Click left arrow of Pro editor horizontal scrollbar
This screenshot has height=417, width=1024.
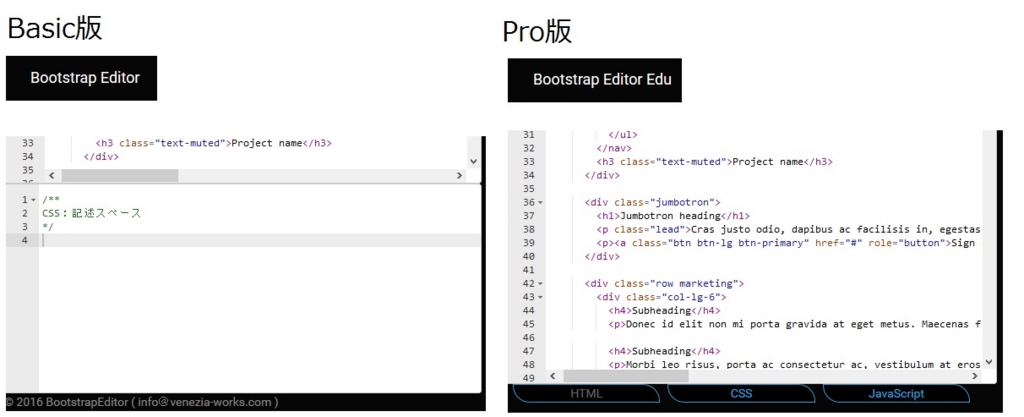click(553, 377)
